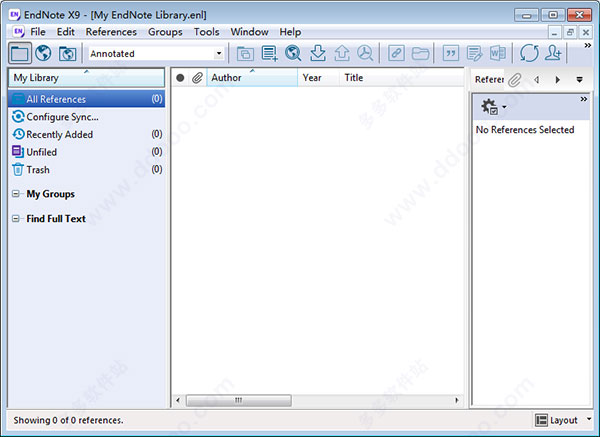Go to next reference arrow

(558, 80)
